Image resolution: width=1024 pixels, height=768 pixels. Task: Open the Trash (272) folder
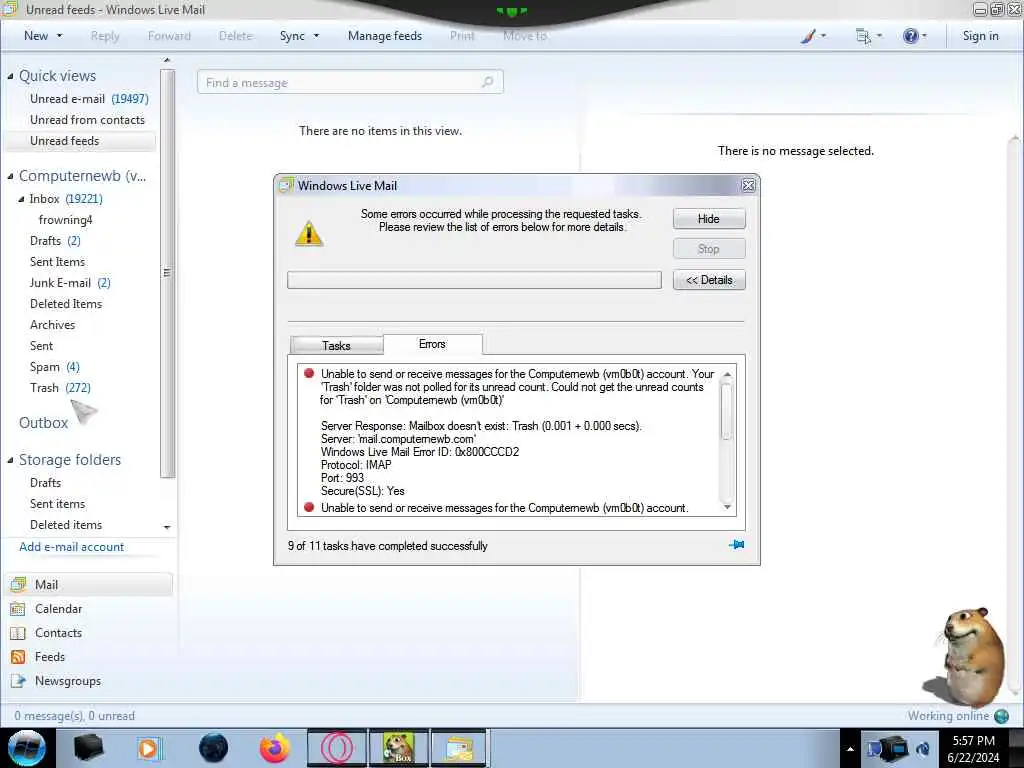[x=60, y=387]
